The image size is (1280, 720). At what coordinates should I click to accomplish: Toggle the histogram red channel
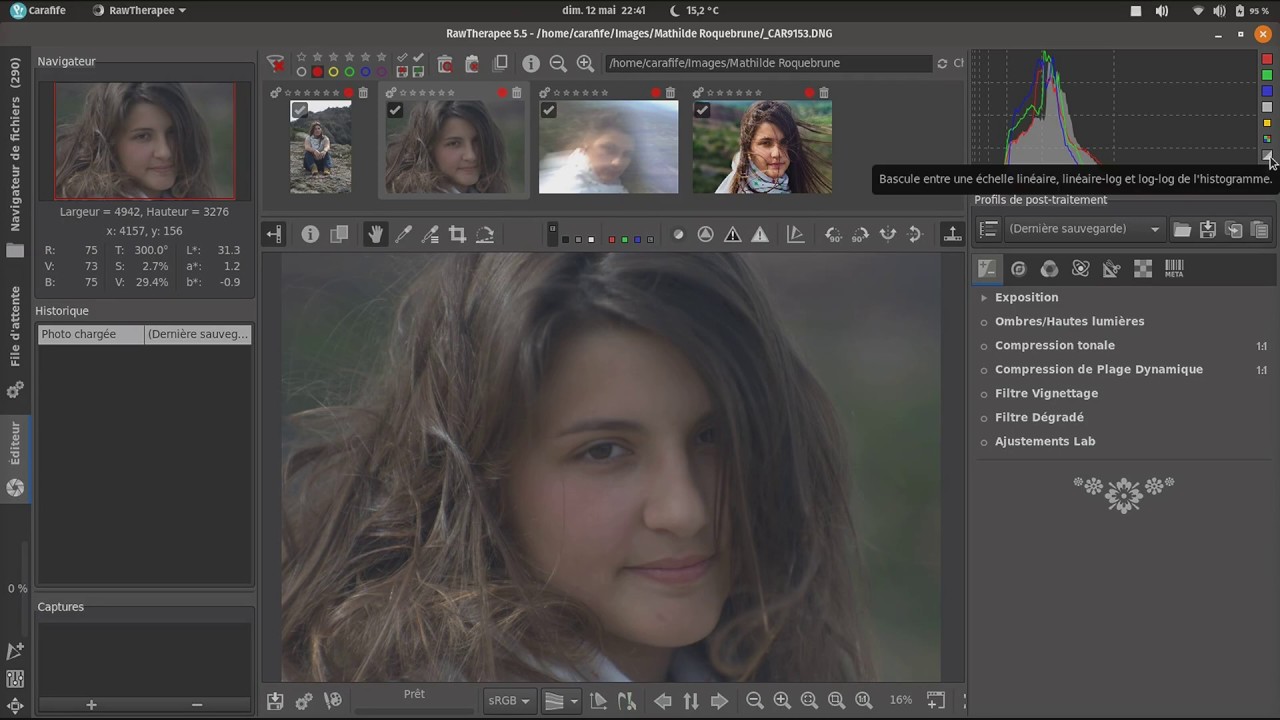(1267, 59)
